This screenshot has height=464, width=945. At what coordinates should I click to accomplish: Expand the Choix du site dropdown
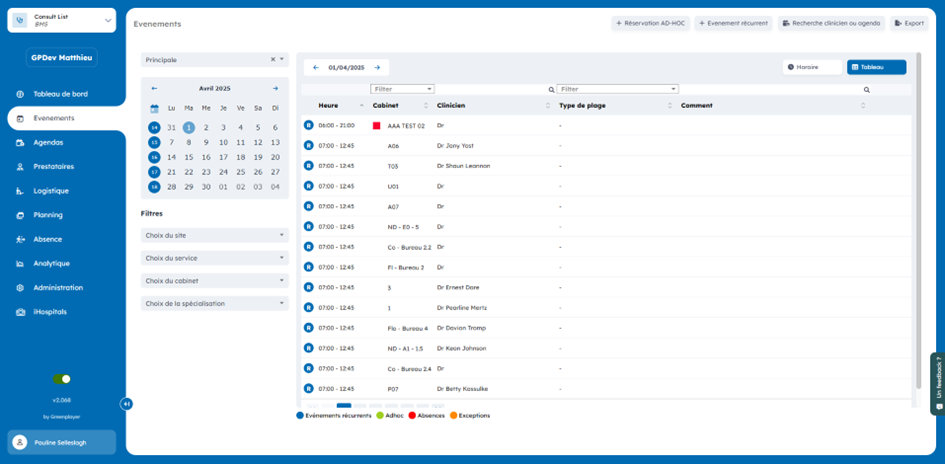tap(214, 236)
